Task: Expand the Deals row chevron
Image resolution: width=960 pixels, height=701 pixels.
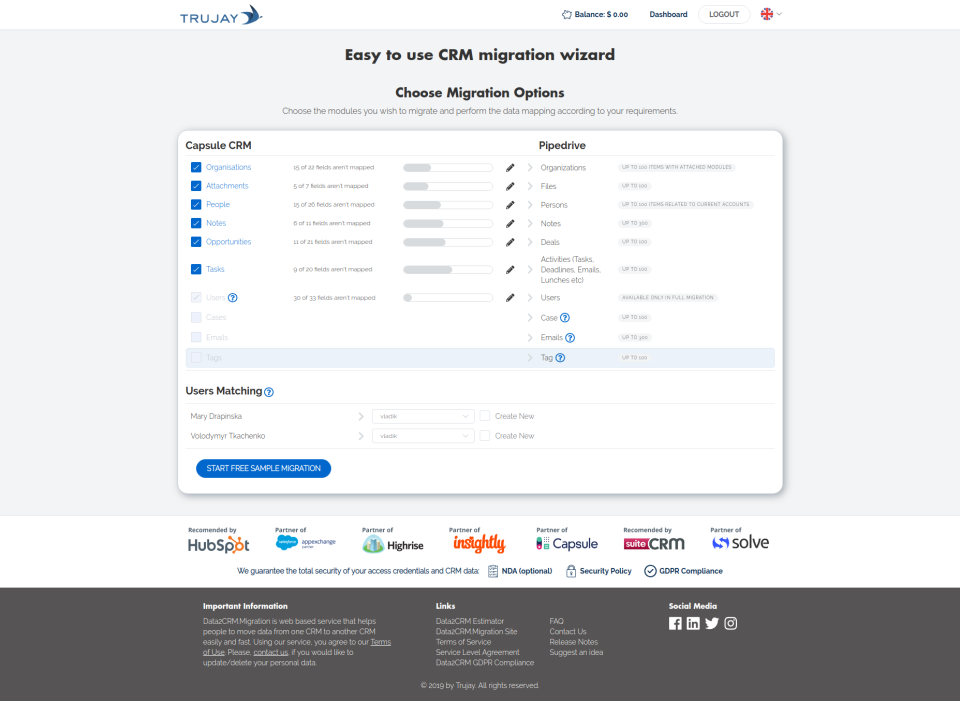Action: pyautogui.click(x=530, y=241)
